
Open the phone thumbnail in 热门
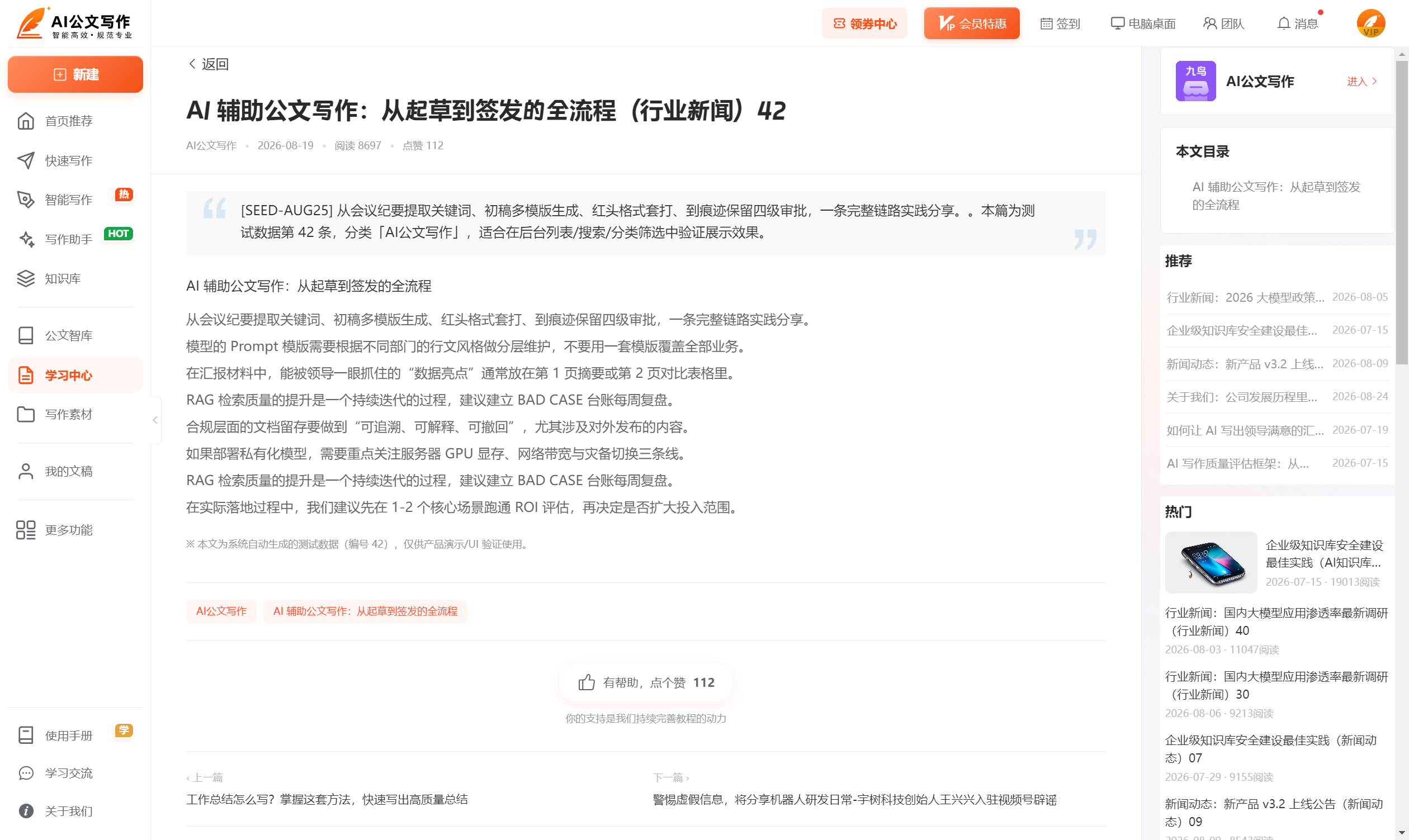click(x=1211, y=562)
